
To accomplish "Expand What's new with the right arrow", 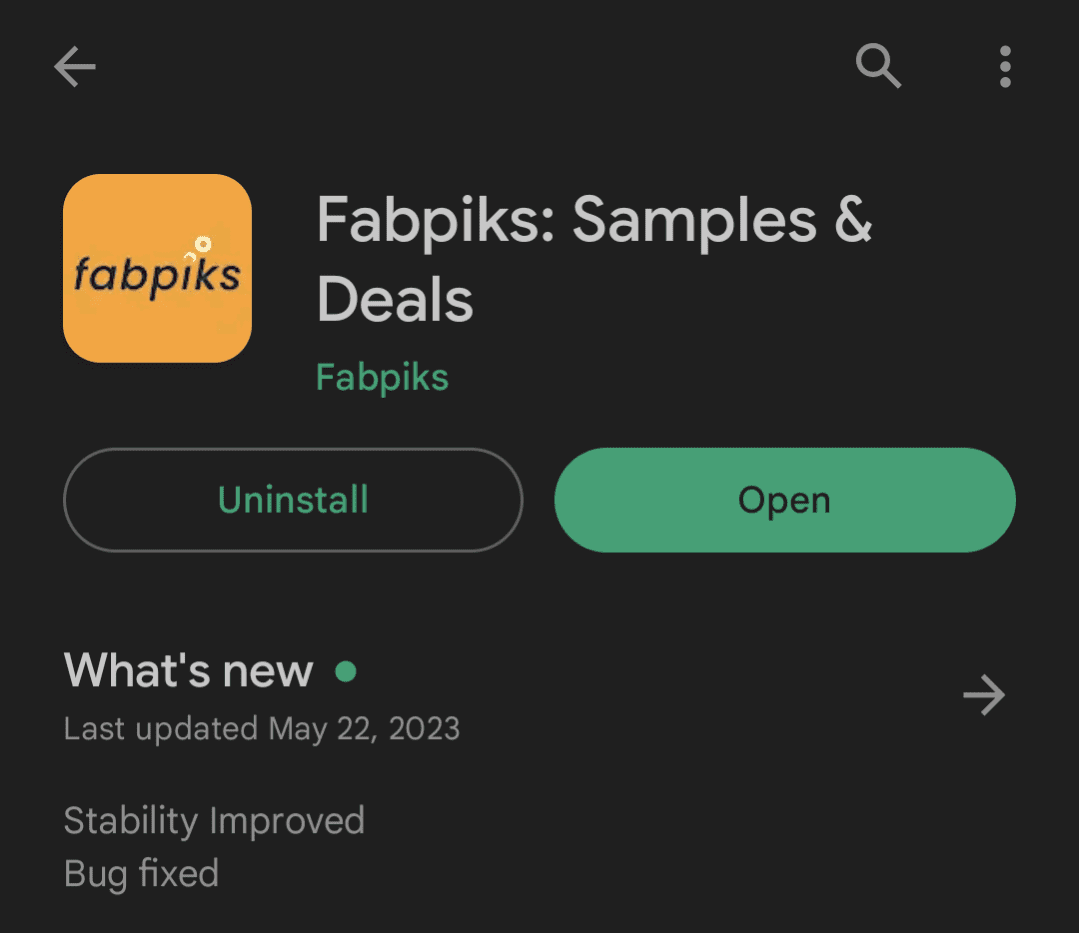I will 984,695.
